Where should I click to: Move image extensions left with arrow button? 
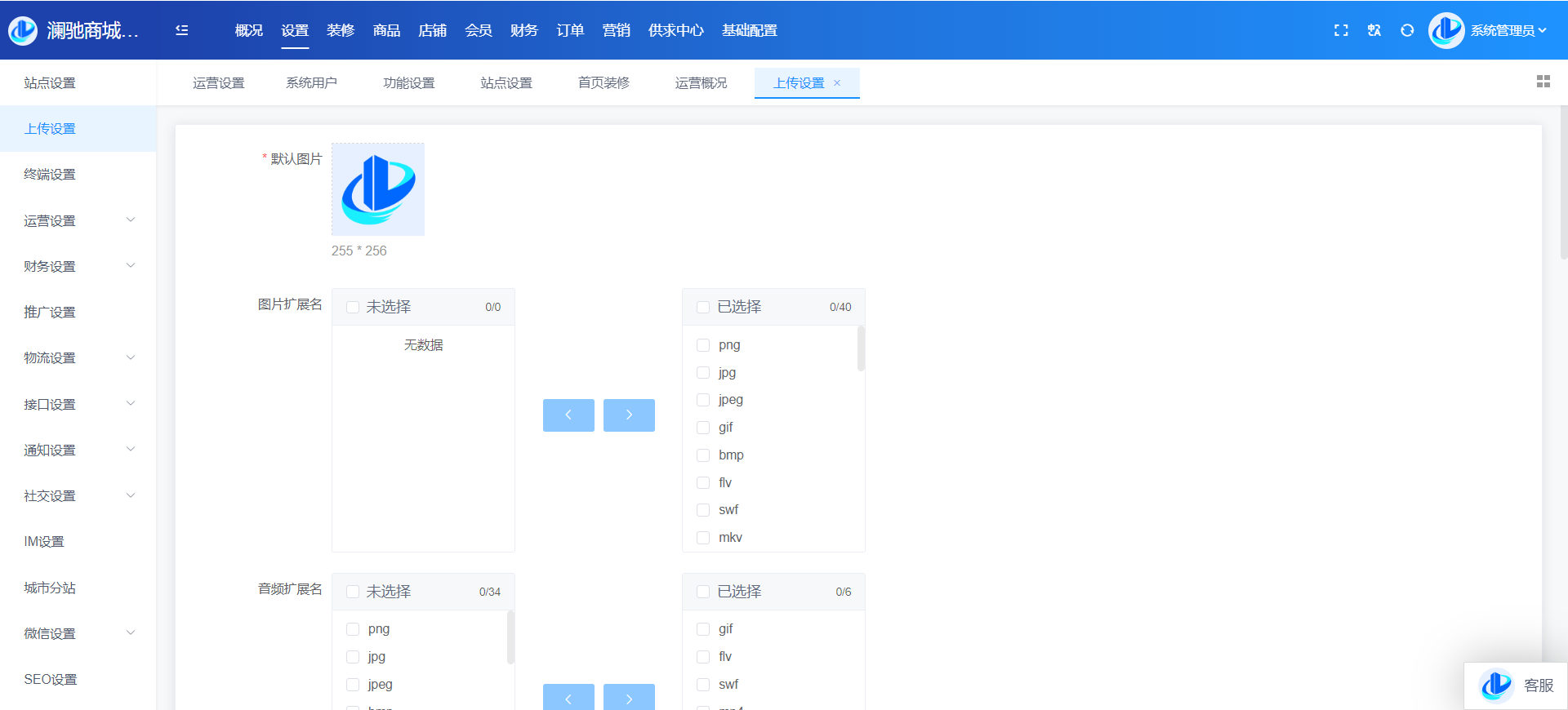click(x=568, y=415)
